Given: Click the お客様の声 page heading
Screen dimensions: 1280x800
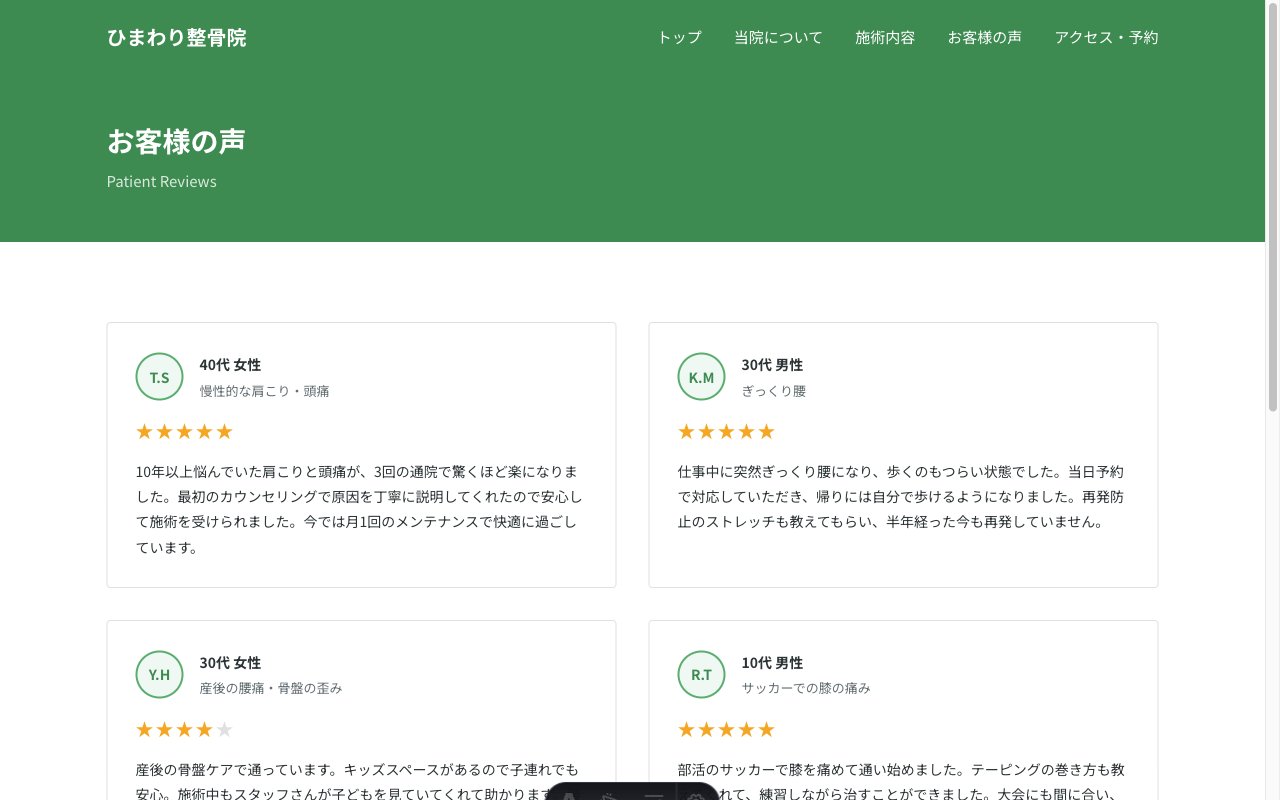Looking at the screenshot, I should 176,142.
